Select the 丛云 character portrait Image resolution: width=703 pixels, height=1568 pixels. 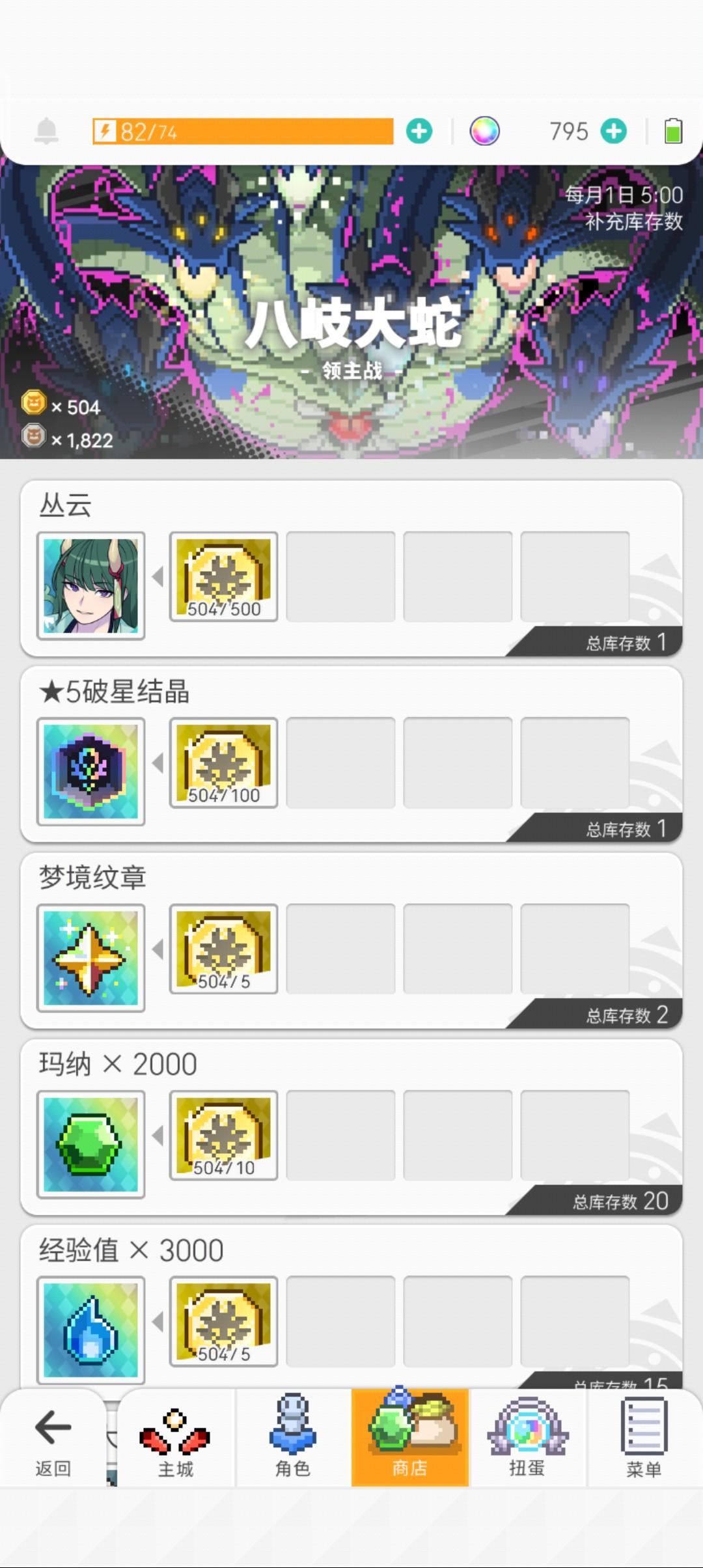click(x=91, y=586)
